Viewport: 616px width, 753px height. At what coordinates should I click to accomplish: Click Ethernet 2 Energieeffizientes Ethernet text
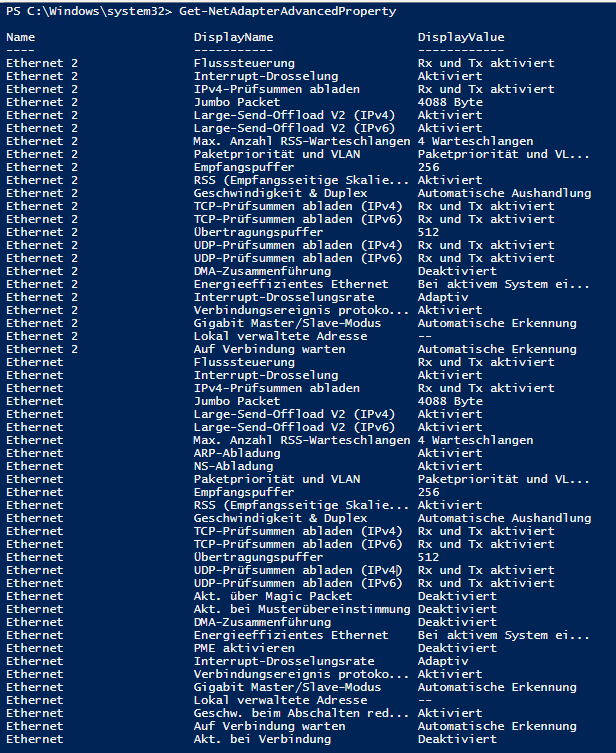291,284
